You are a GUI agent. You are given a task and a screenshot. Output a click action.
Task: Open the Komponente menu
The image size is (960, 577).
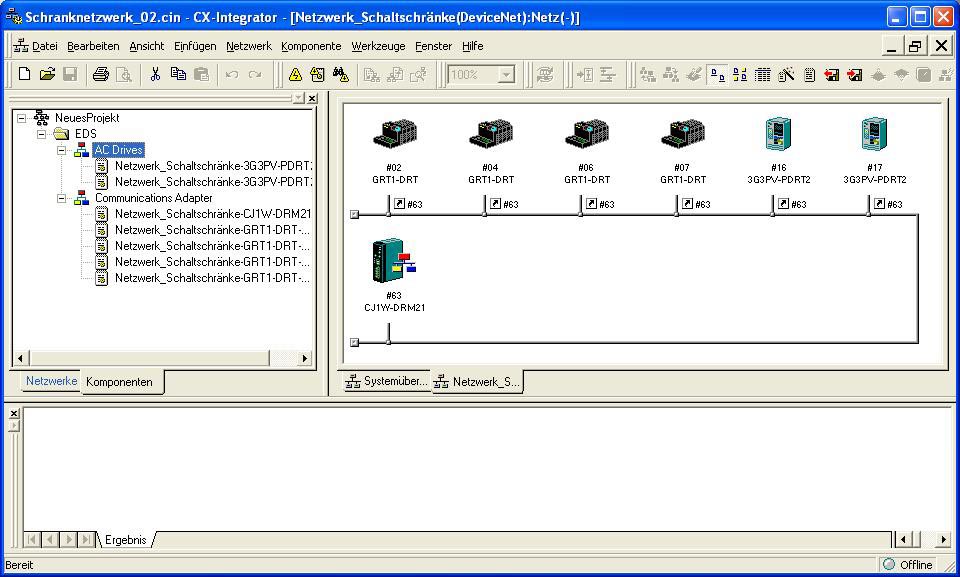pos(311,46)
